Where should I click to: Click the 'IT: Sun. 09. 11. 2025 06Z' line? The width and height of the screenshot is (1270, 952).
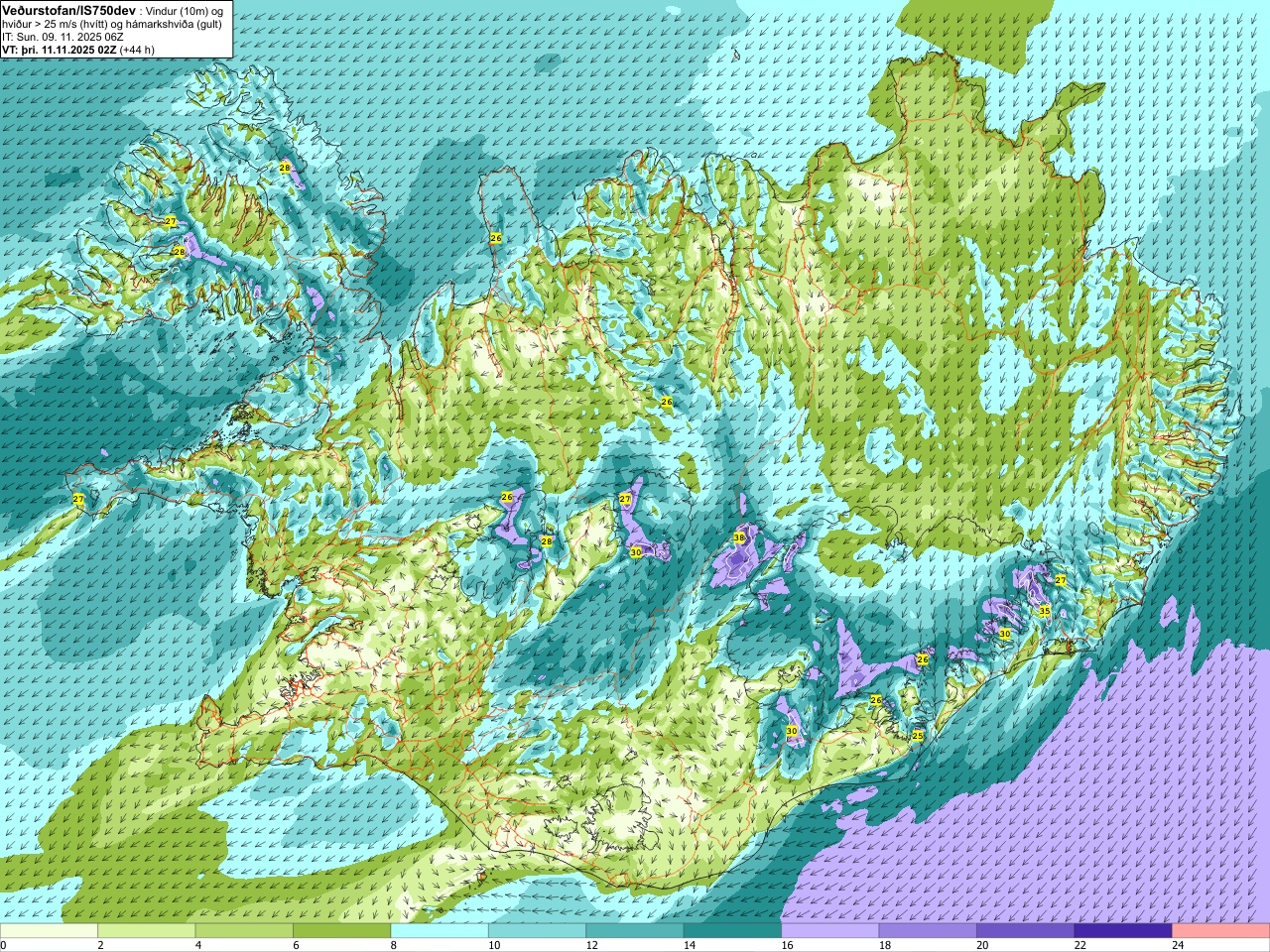click(63, 37)
